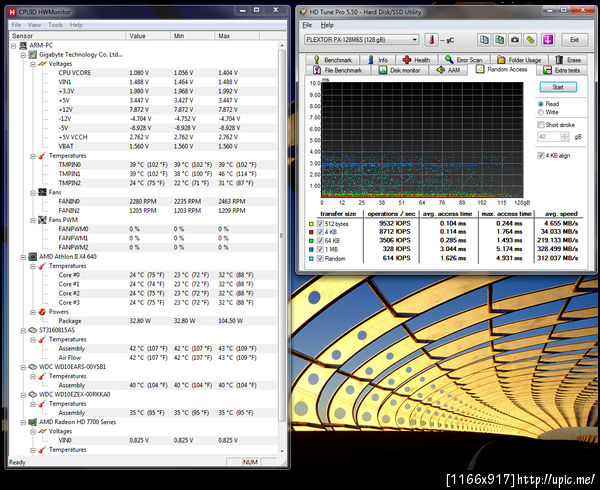Collapse the Powers node under AMD Athlon

click(33, 312)
